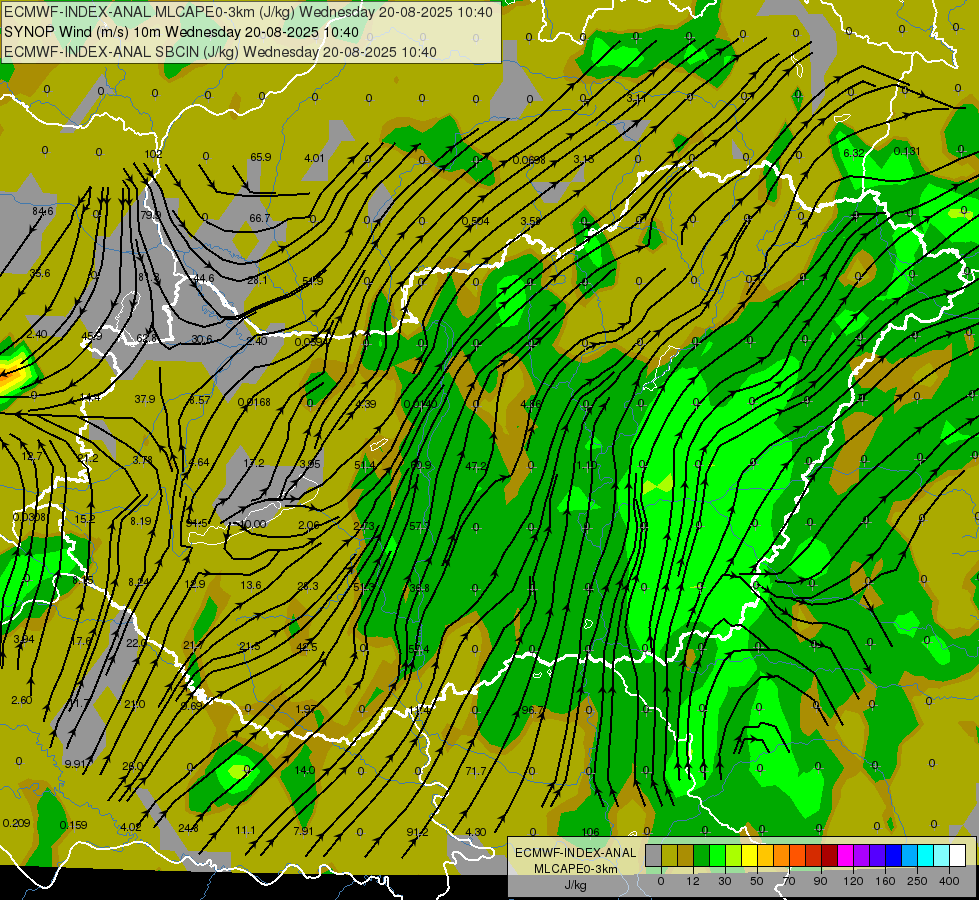Click the map value '2.06'
The image size is (979, 900).
pyautogui.click(x=309, y=525)
